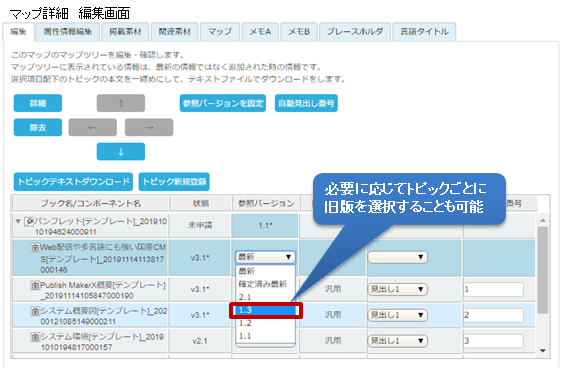Image resolution: width=577 pixels, height=375 pixels.
Task: Switch to the プレースホルダ tab
Action: 355,32
